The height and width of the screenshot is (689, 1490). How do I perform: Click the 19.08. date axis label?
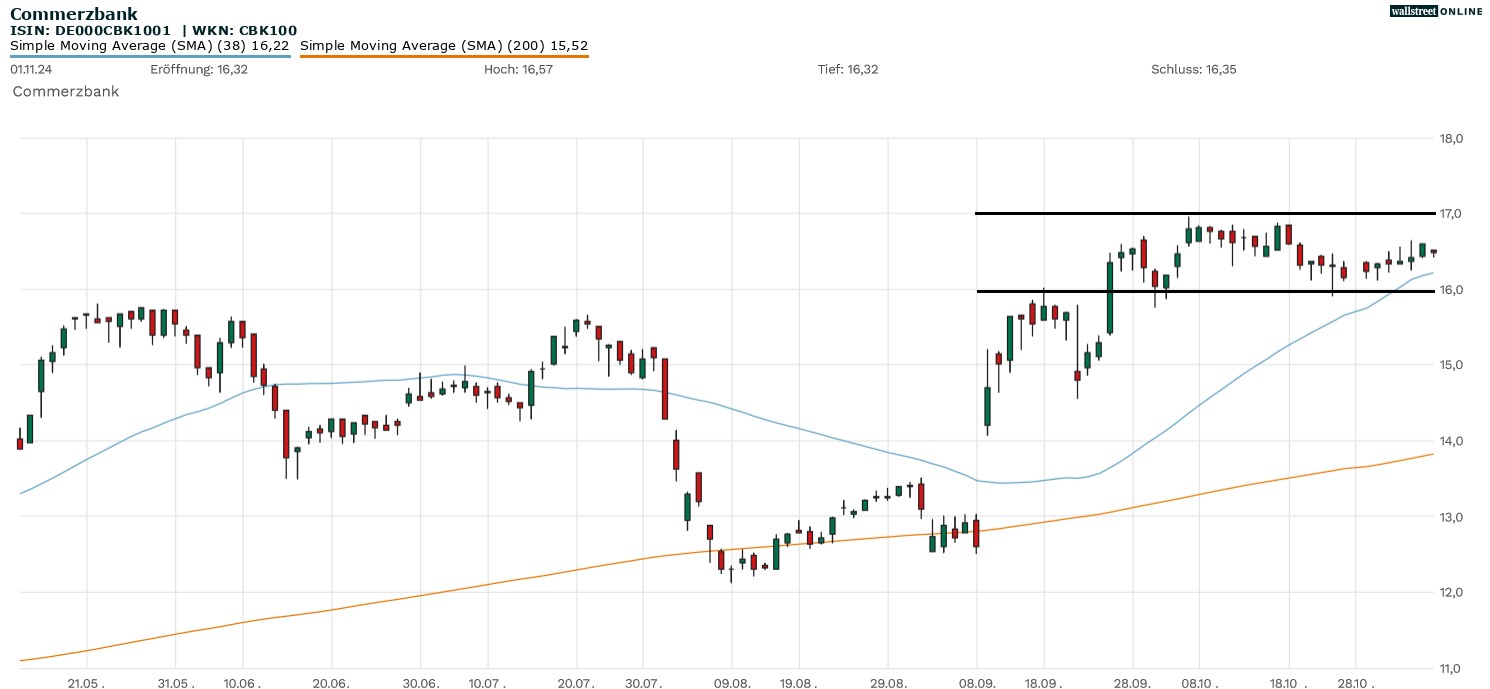tap(798, 684)
